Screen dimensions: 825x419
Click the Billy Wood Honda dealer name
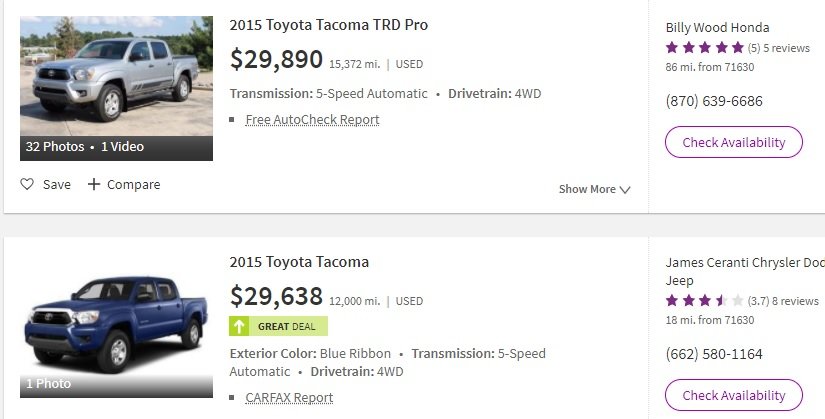718,27
